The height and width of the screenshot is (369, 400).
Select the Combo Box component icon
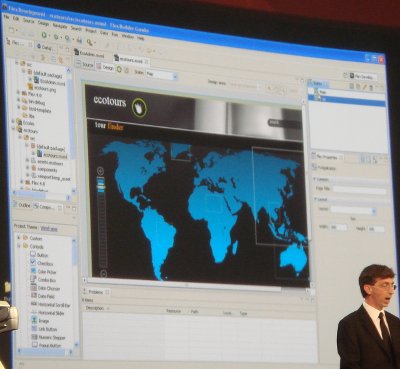(33, 279)
